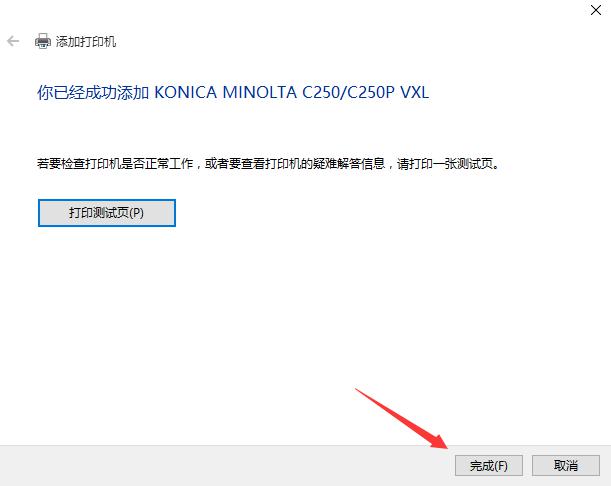Click the 请打印一张测试页 phrase
This screenshot has height=486, width=611.
(x=445, y=164)
